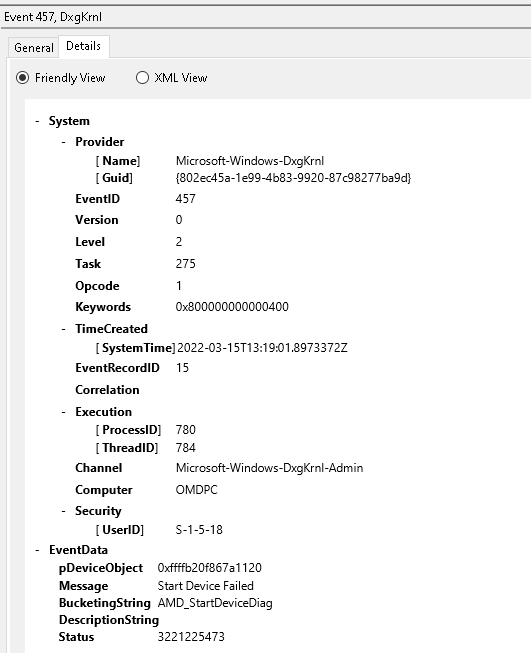The height and width of the screenshot is (653, 531).
Task: Select Channel value Microsoft-Windows-DxgKrnl-Admin
Action: tap(269, 468)
